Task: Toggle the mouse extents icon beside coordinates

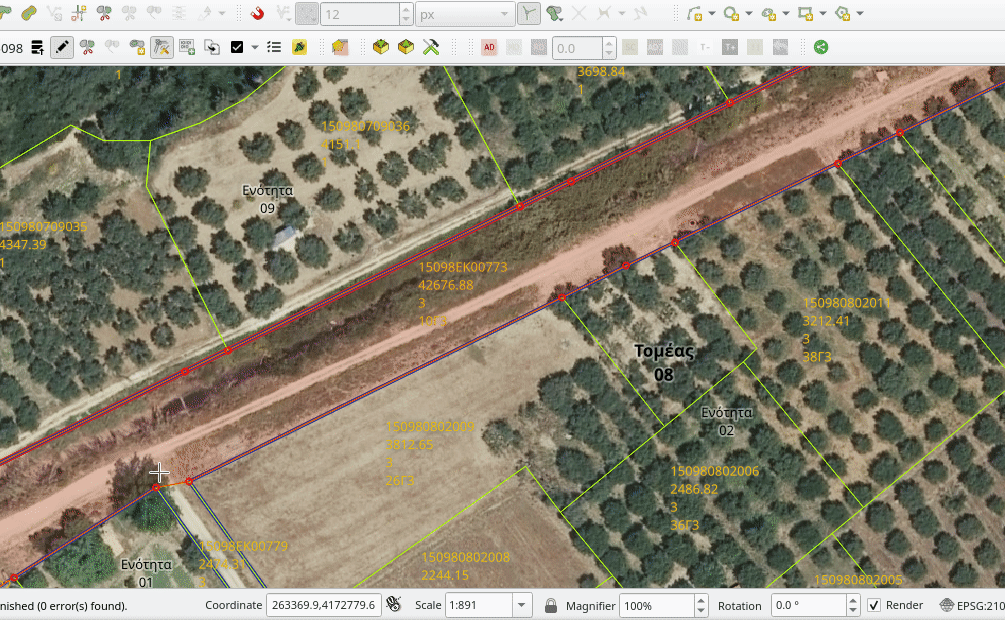Action: [x=394, y=604]
